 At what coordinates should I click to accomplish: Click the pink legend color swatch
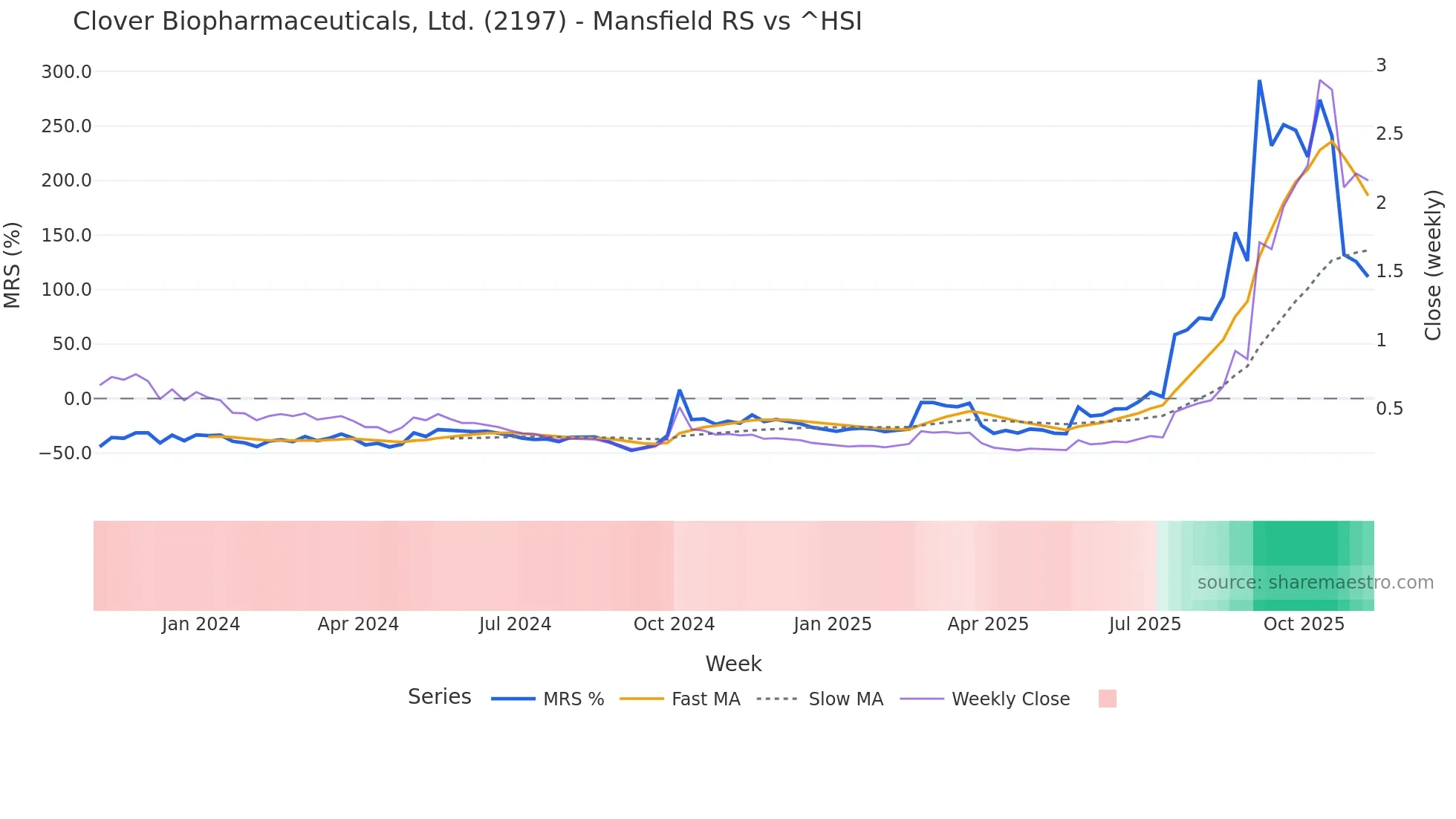(1108, 699)
